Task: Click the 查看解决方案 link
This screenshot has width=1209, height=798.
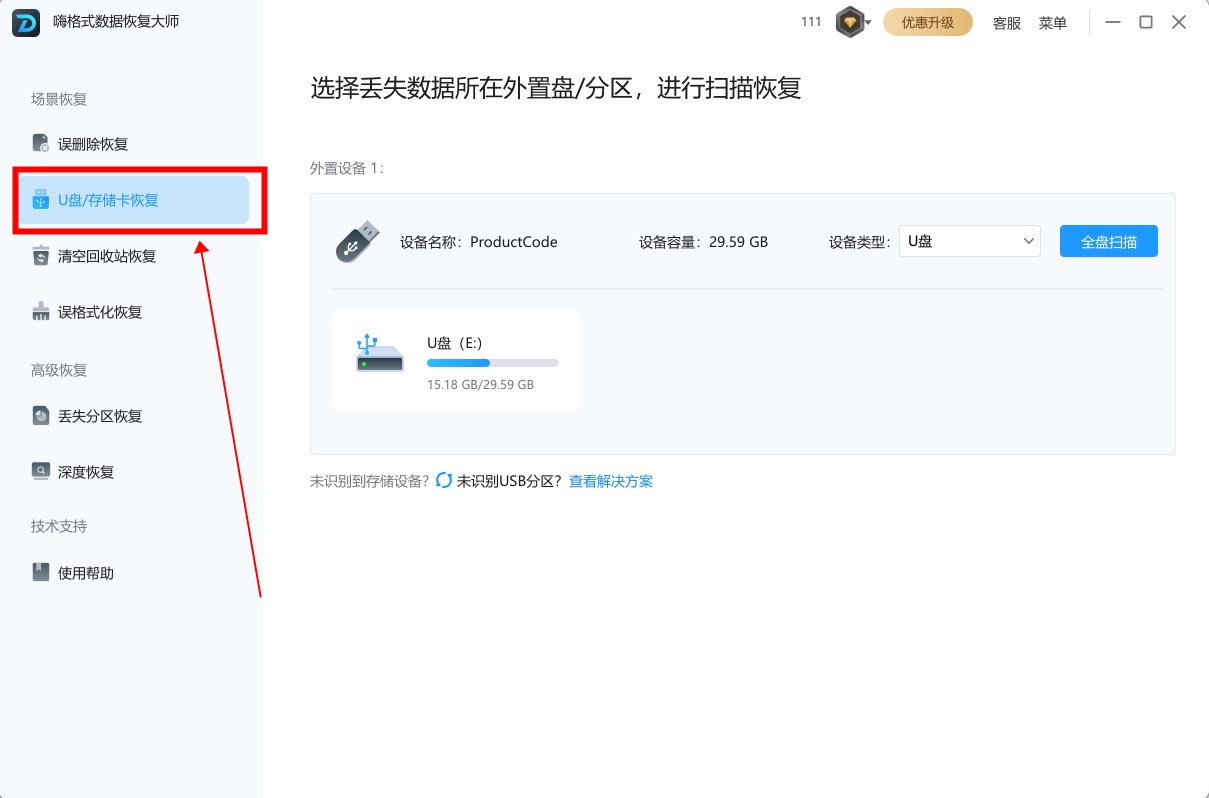Action: point(611,481)
